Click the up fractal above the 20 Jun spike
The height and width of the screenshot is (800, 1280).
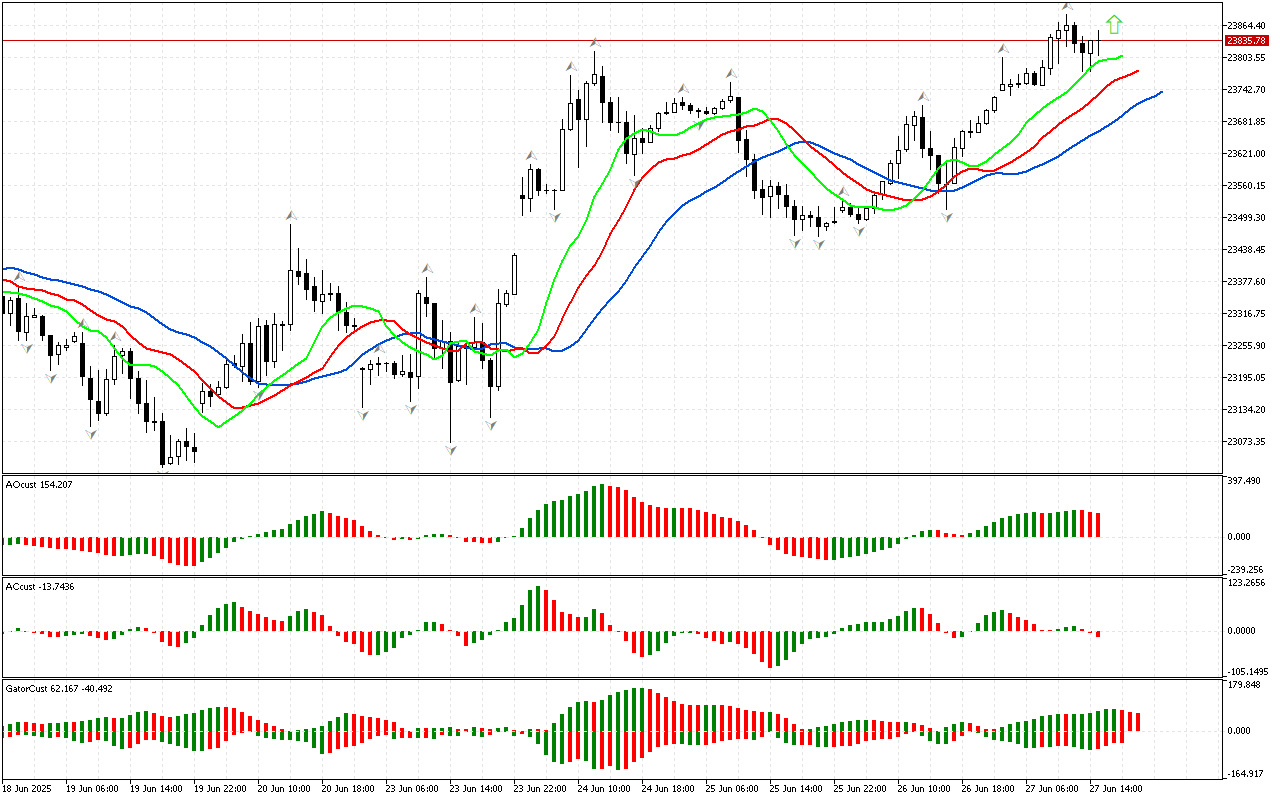point(291,215)
